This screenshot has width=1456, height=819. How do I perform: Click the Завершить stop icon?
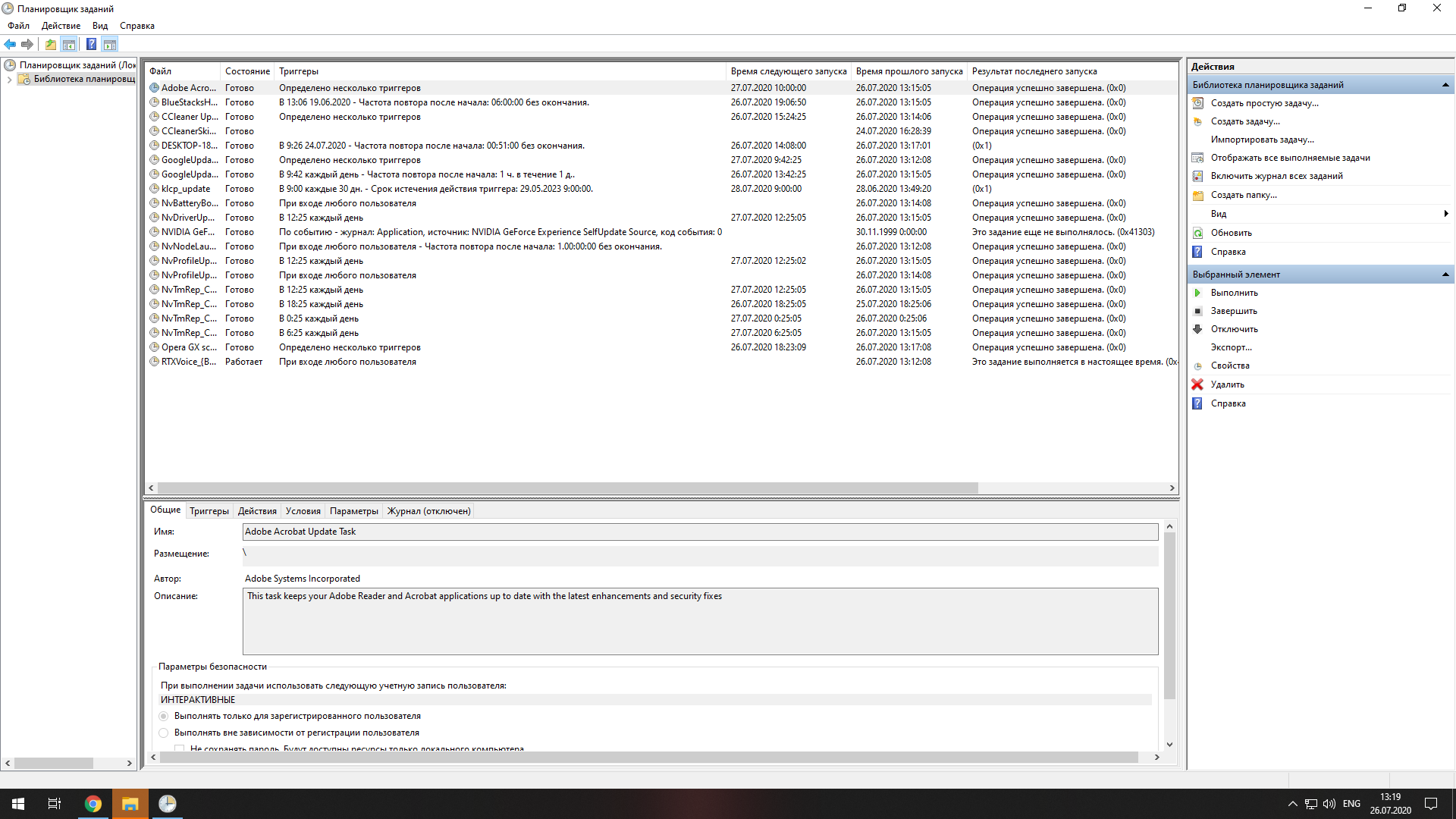[x=1198, y=311]
